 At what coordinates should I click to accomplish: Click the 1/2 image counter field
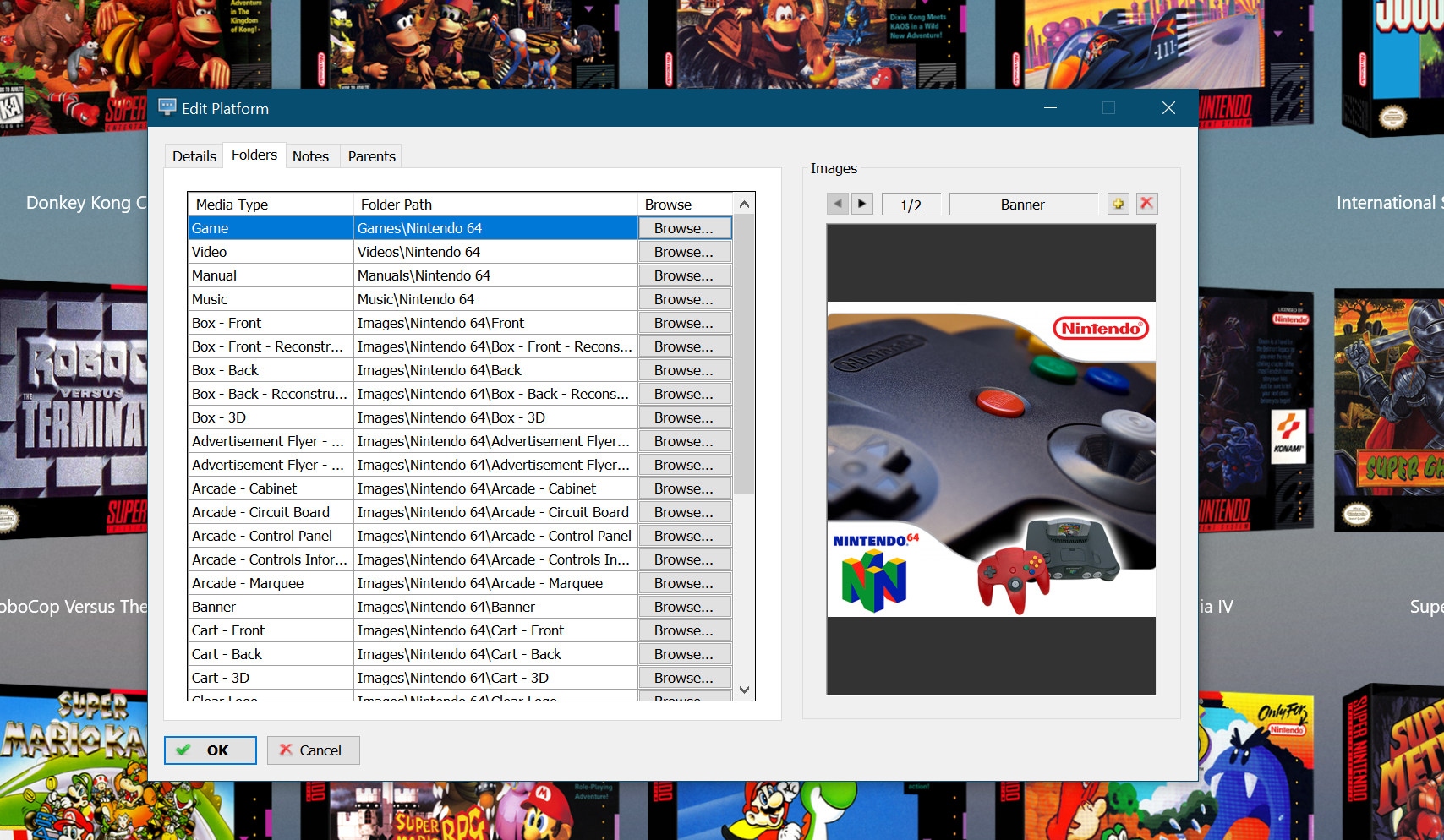click(911, 204)
